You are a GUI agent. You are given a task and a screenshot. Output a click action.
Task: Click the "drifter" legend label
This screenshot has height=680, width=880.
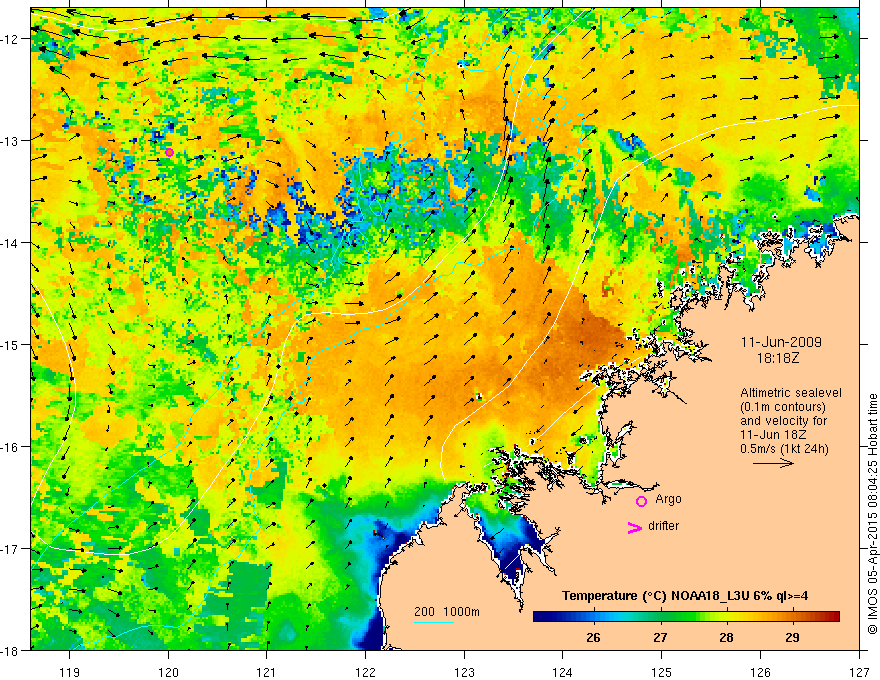tap(663, 526)
